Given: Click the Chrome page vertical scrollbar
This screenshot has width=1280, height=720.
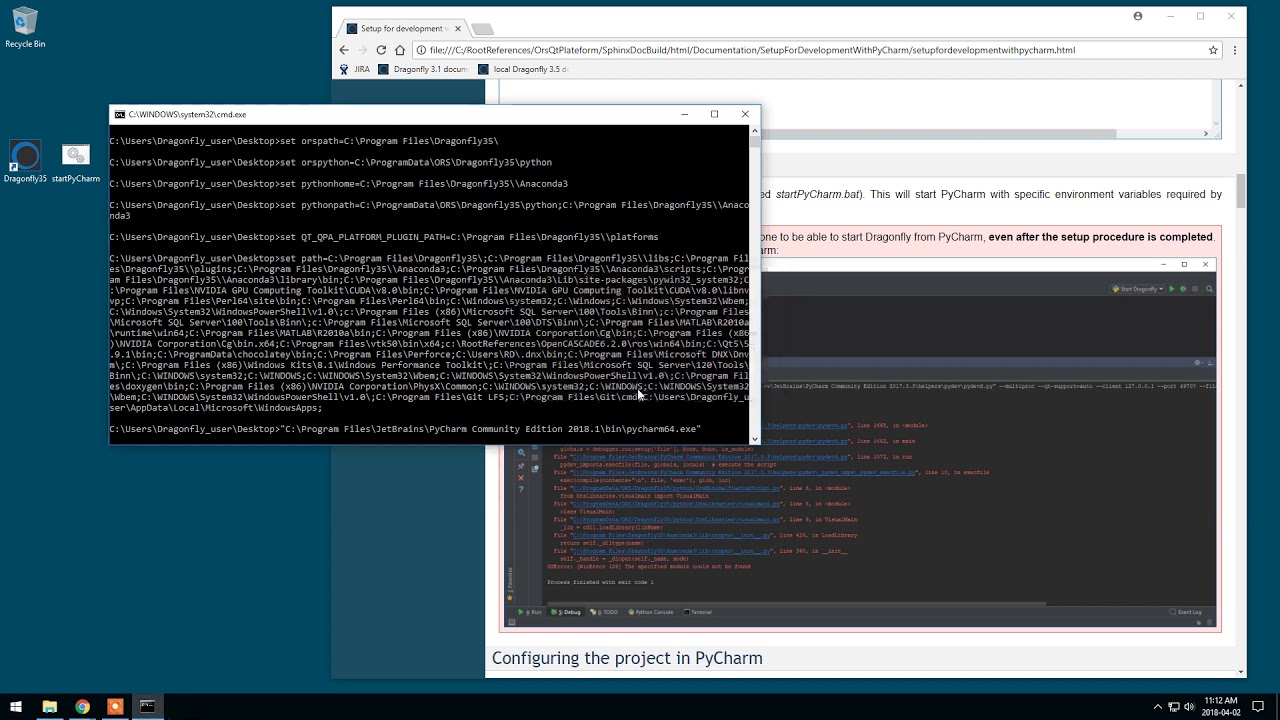Looking at the screenshot, I should (x=1241, y=379).
